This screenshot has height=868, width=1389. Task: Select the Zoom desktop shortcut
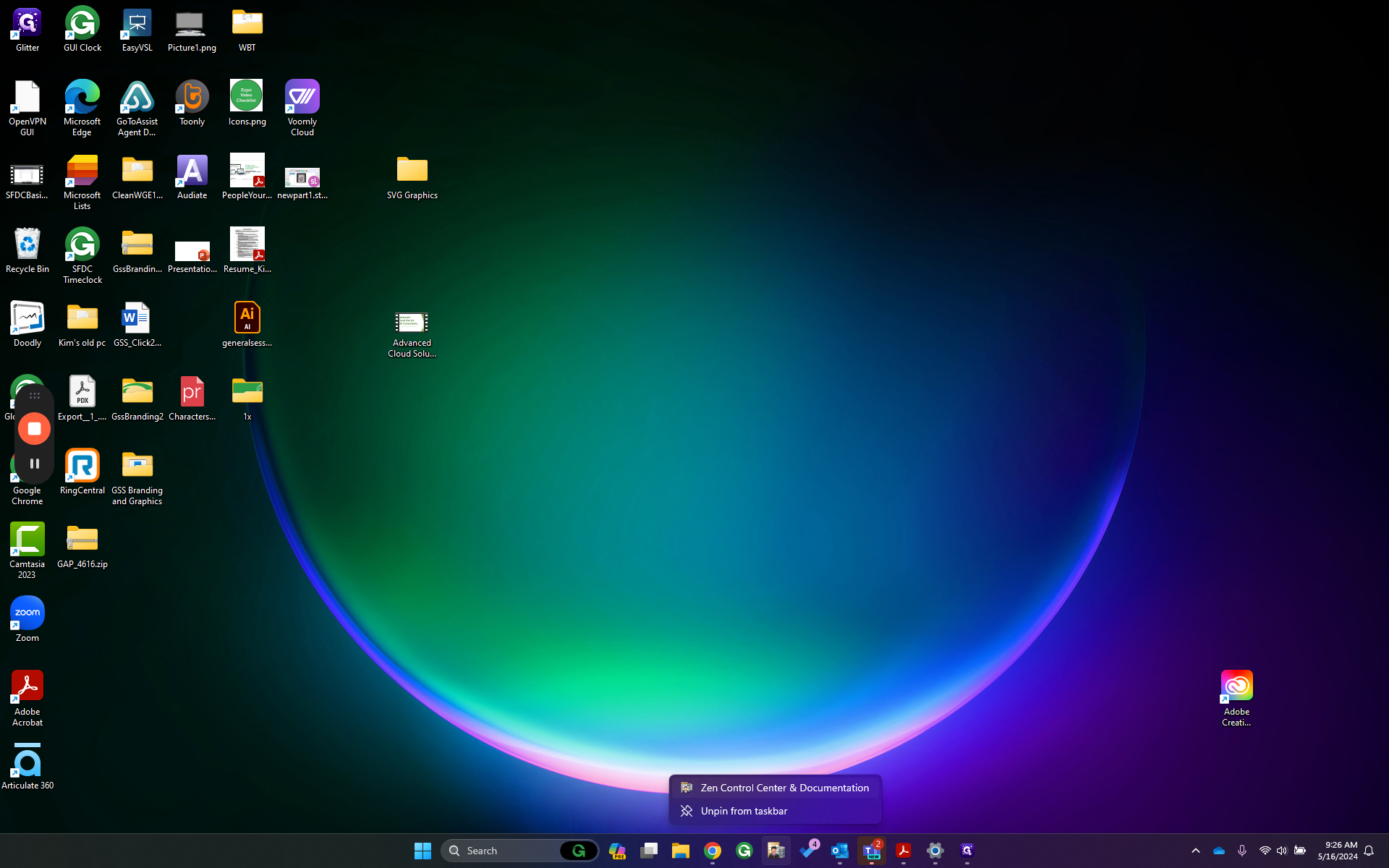pos(27,620)
